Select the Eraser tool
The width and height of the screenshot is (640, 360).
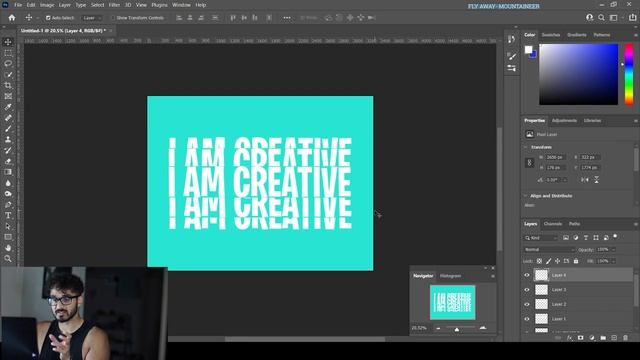click(x=8, y=161)
